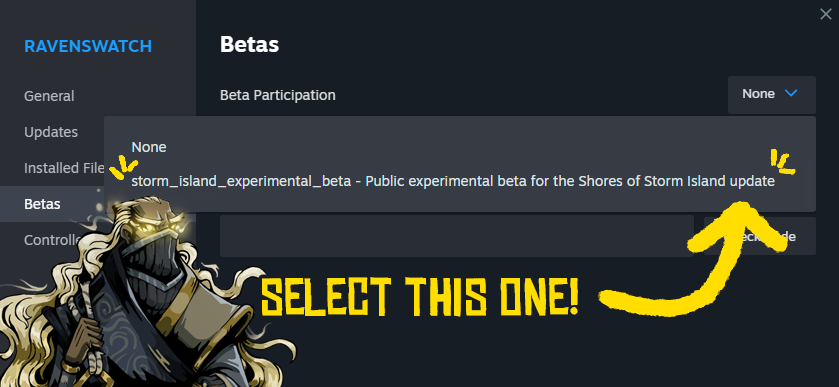Open the Controller tab
The image size is (839, 387).
pos(52,240)
